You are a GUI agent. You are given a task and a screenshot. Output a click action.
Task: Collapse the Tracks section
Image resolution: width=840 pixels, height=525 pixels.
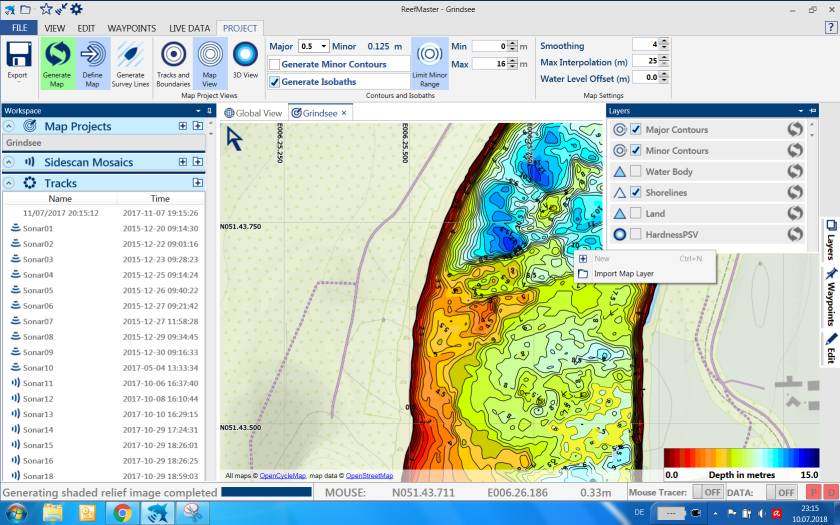[x=9, y=183]
